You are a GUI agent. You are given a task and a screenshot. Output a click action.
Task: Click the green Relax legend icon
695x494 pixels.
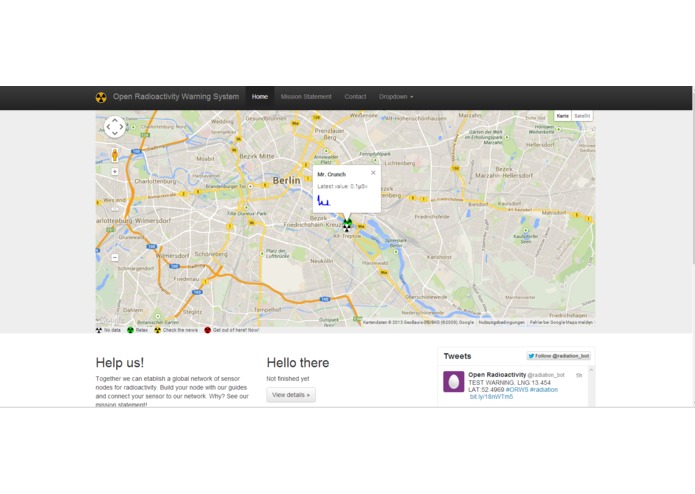pos(130,330)
